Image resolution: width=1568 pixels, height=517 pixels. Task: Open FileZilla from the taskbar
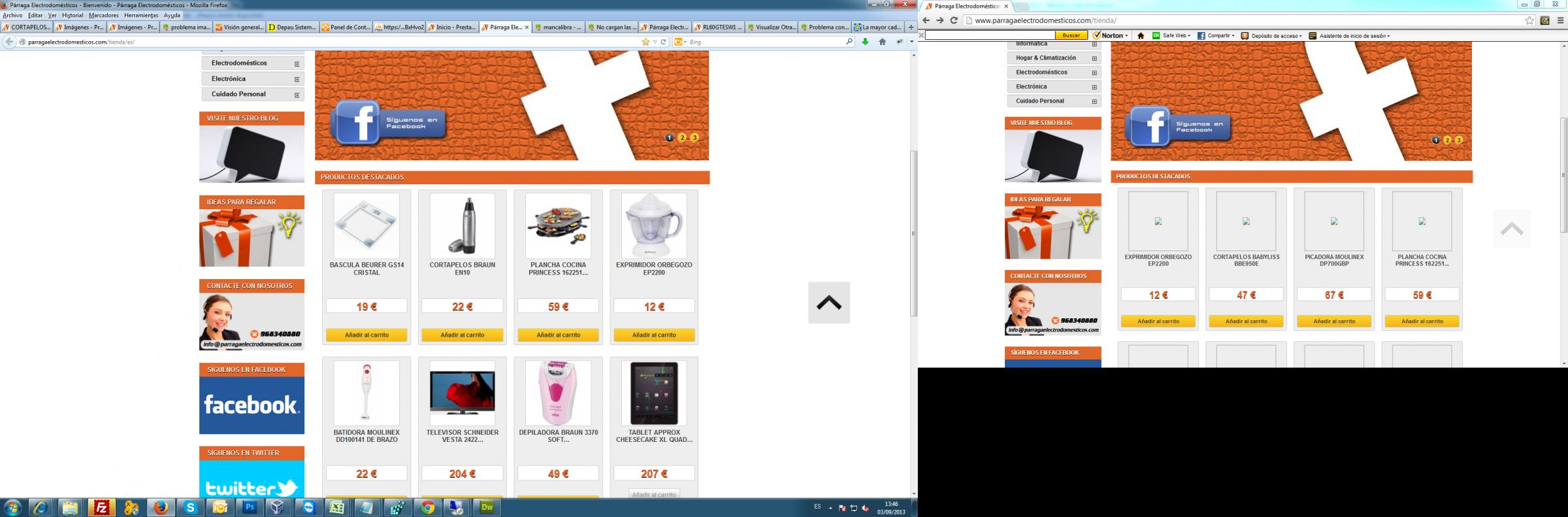point(101,507)
